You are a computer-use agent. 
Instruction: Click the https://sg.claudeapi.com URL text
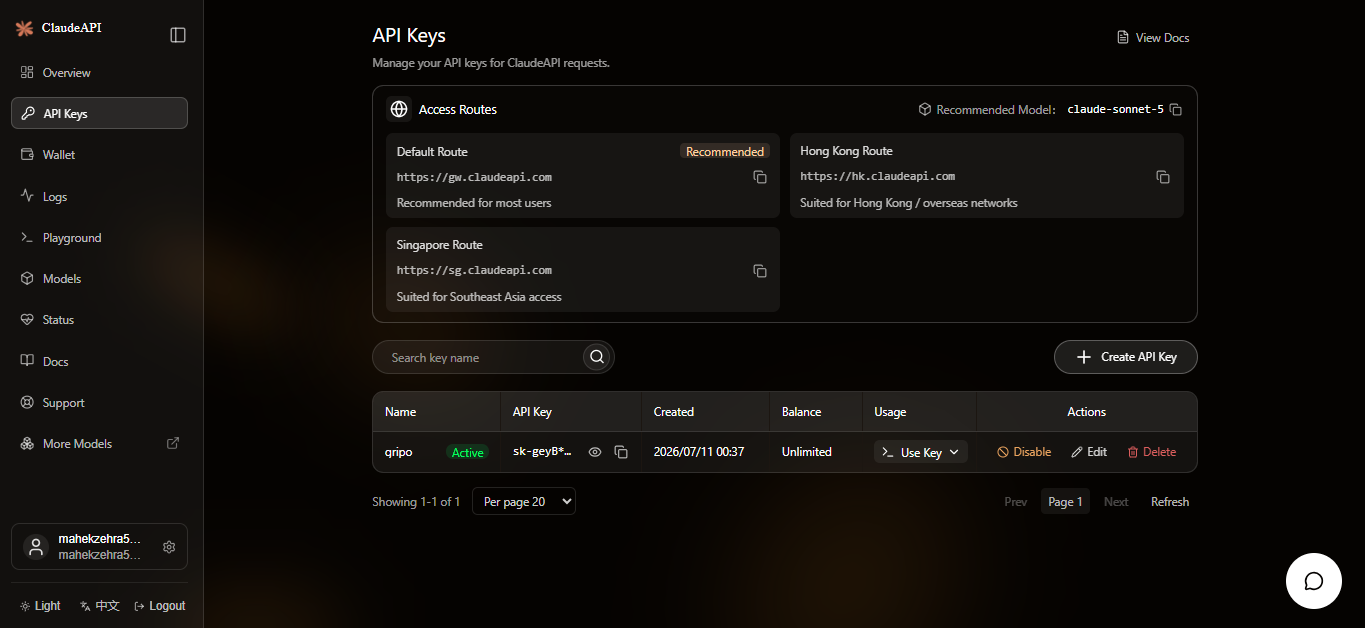(x=474, y=270)
